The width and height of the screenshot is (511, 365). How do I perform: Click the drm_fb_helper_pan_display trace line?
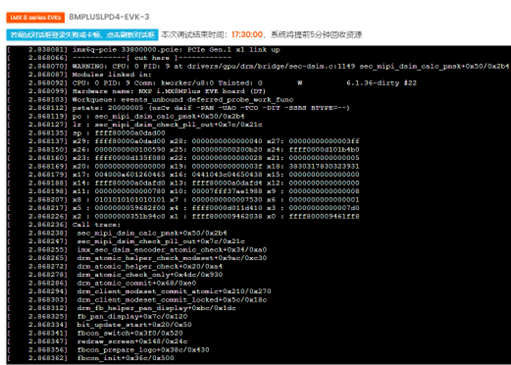coord(122,308)
